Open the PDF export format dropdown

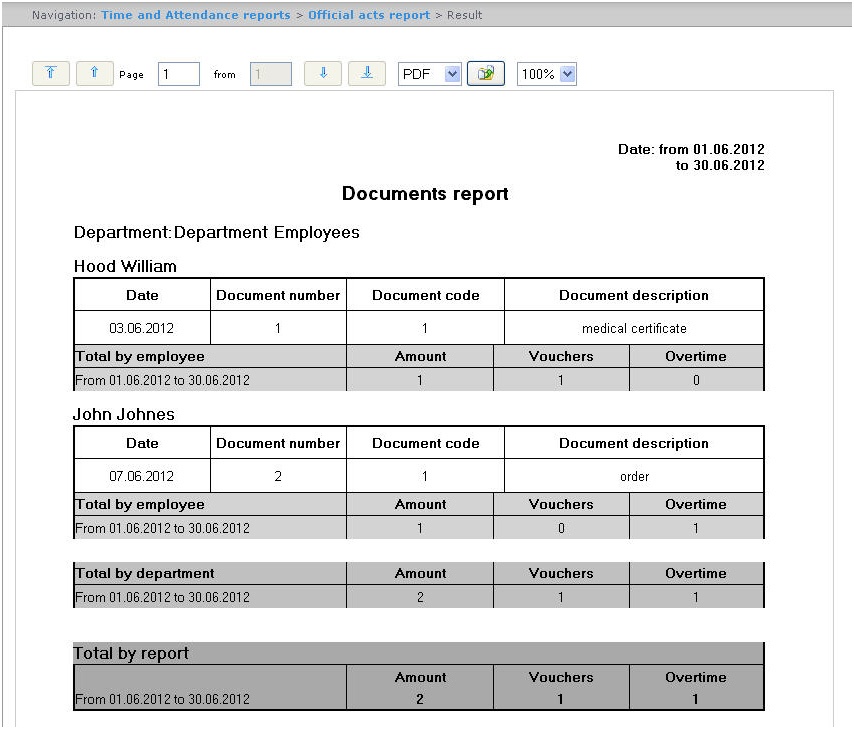(430, 74)
